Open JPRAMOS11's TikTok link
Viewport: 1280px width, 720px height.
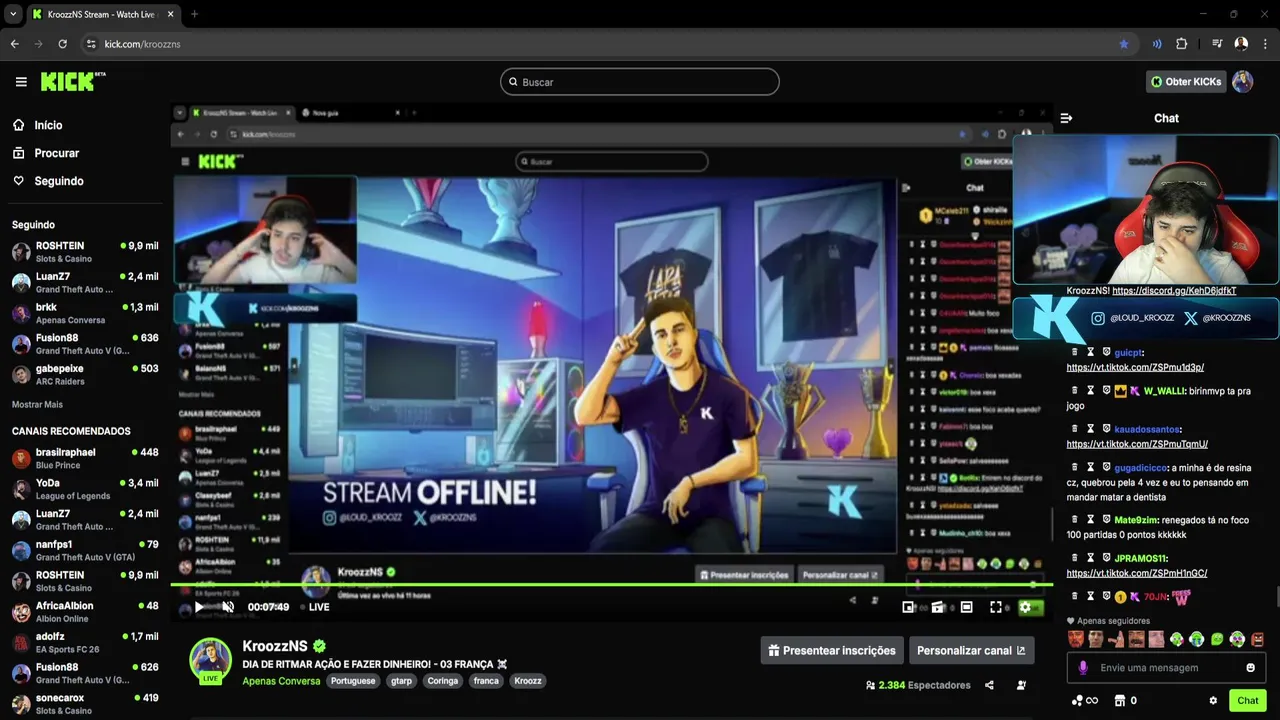[1137, 574]
